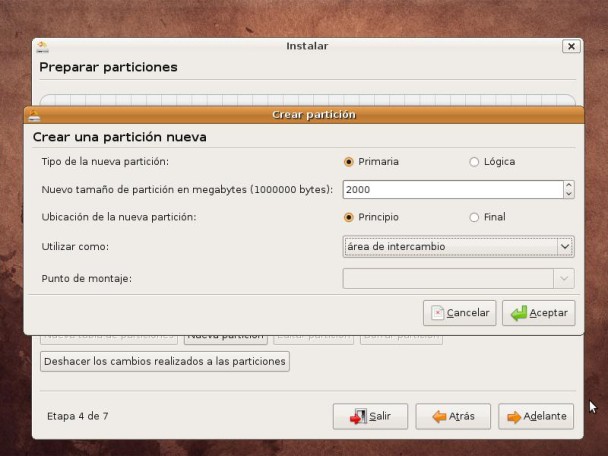Click the orange right arrow icon on Adelante
The image size is (608, 456).
coord(514,417)
